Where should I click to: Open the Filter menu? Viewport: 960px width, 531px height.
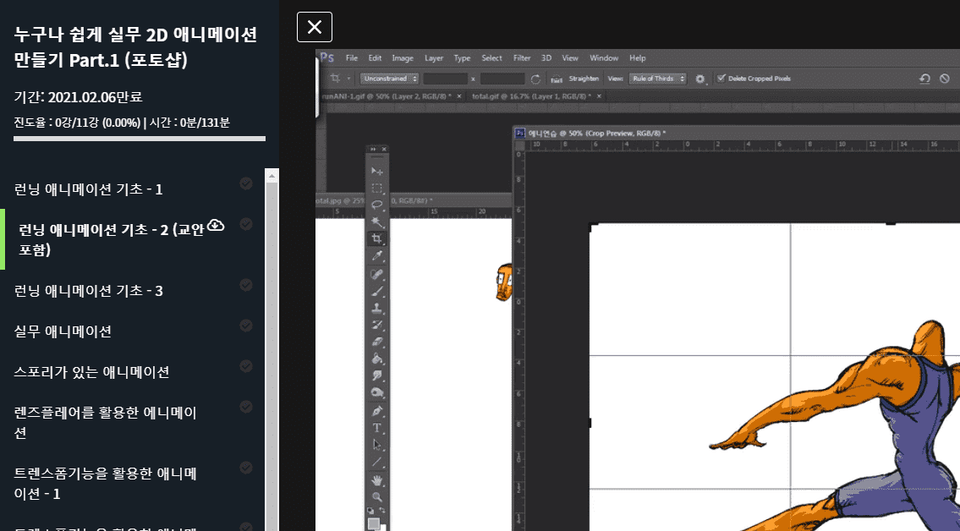coord(522,58)
